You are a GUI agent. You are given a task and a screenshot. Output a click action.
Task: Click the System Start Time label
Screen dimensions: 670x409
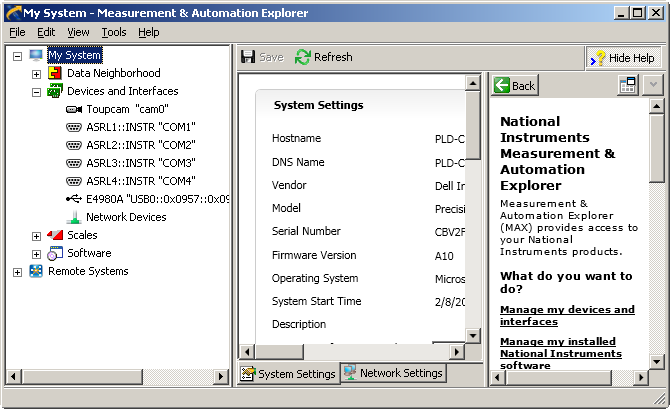pyautogui.click(x=316, y=301)
